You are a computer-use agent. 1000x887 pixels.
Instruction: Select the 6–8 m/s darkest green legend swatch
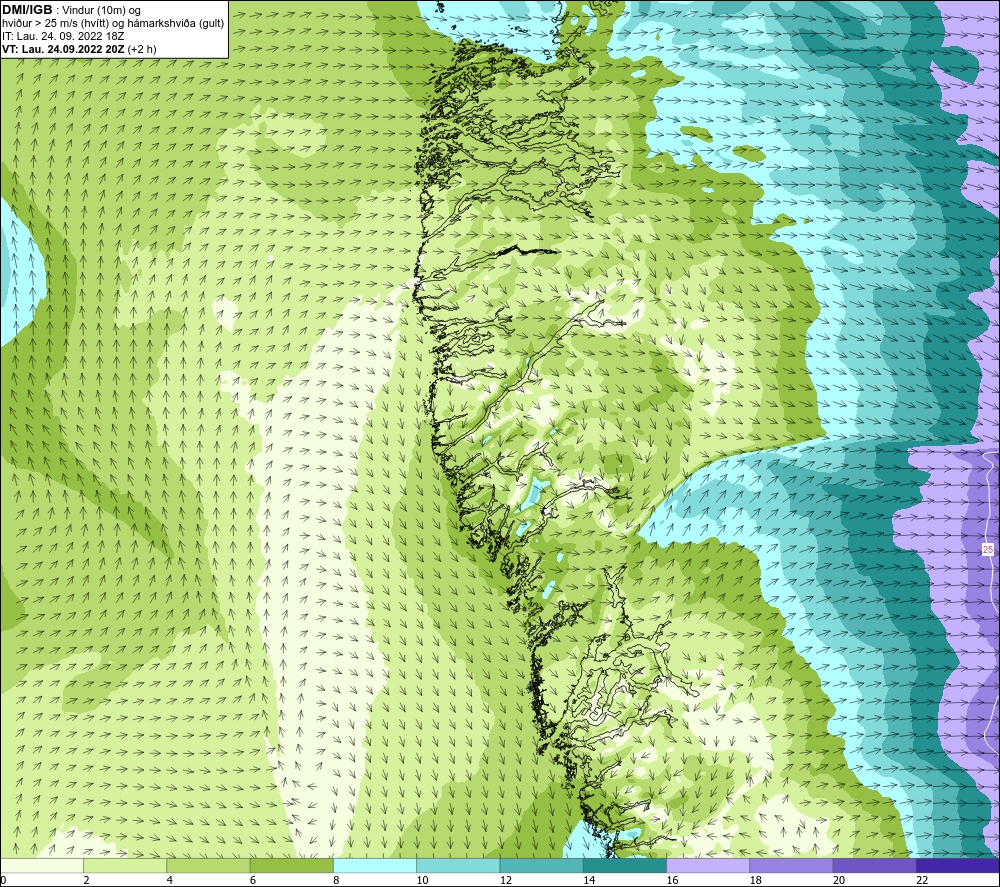[x=291, y=865]
